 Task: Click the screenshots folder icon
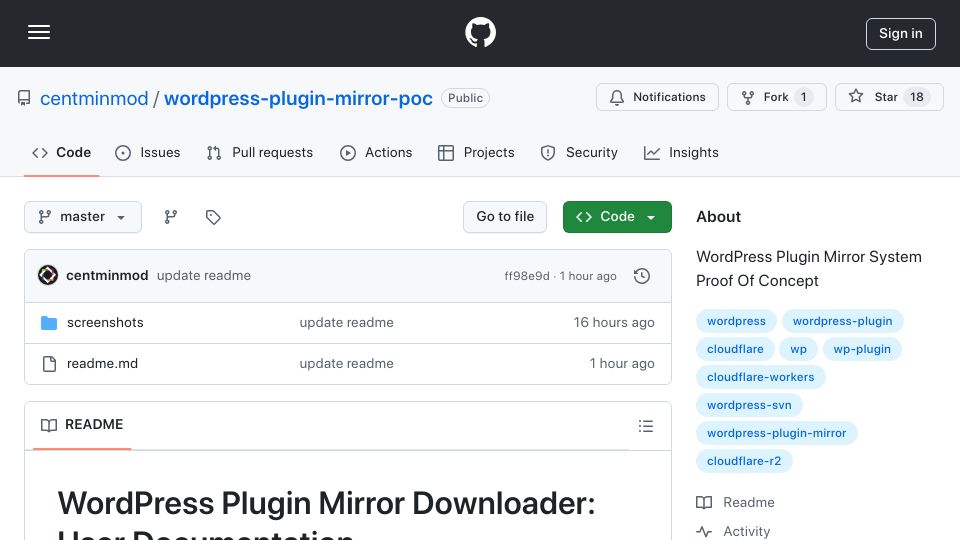(x=49, y=323)
